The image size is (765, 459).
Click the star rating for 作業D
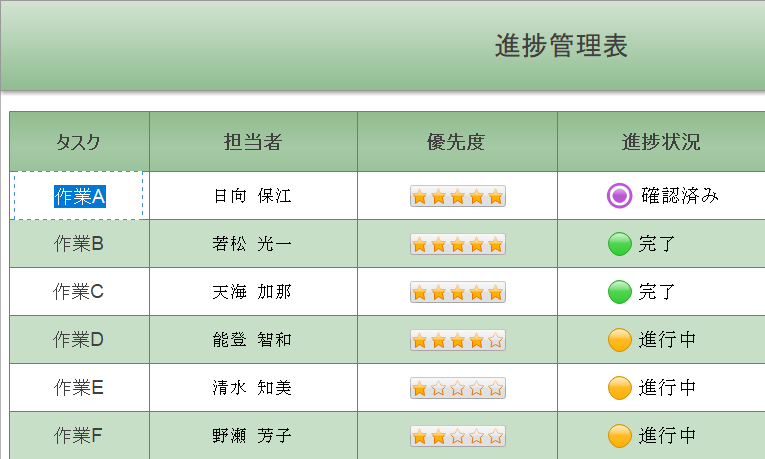(457, 340)
